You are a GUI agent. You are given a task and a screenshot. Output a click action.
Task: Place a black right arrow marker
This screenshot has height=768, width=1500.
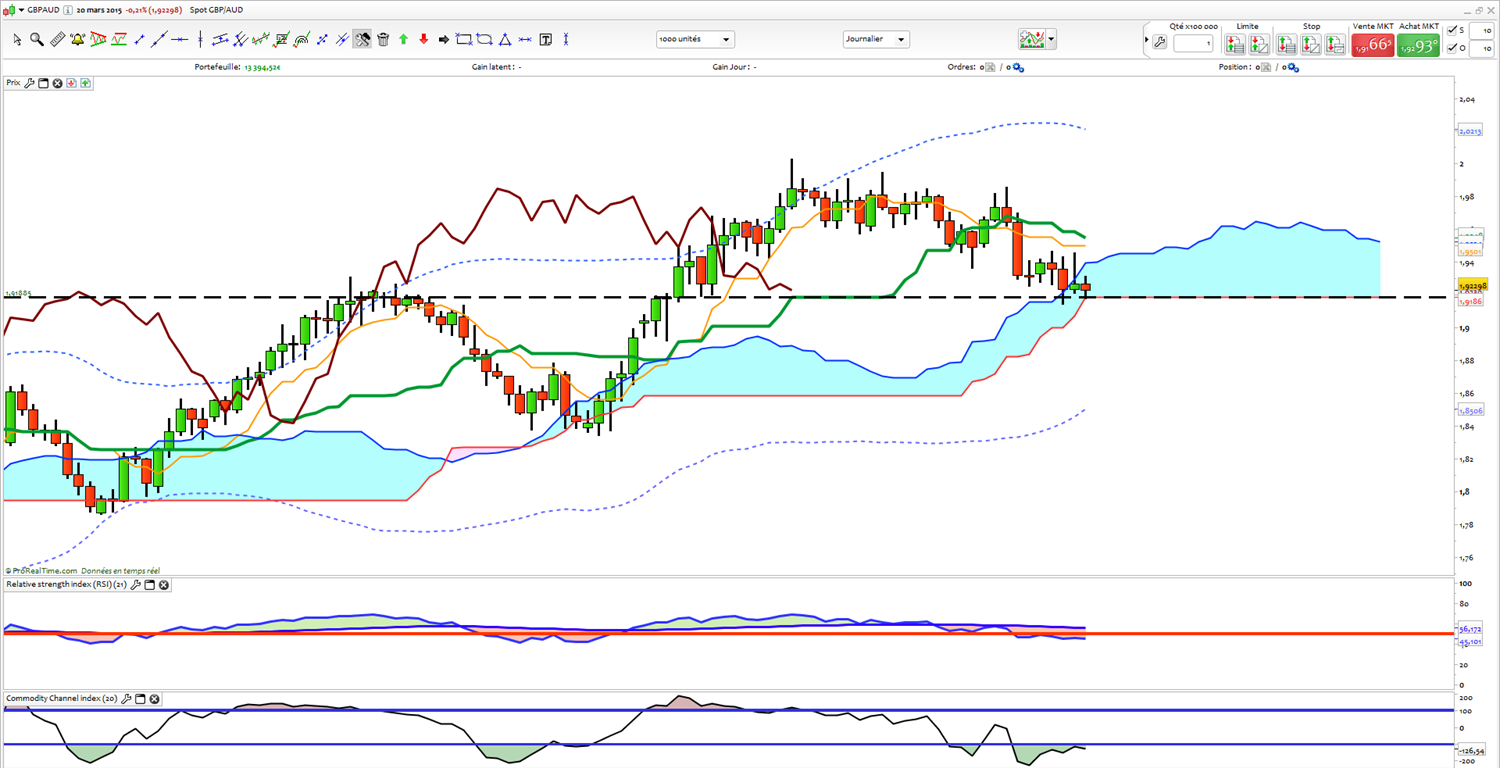[x=443, y=40]
